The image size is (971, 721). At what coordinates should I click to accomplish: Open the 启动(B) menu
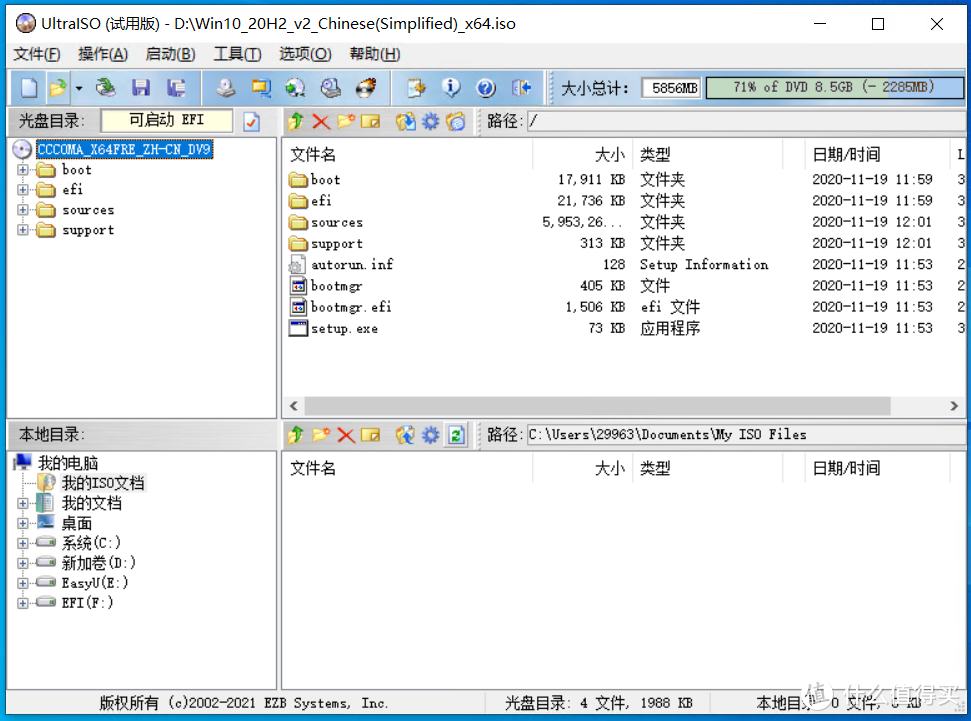(170, 54)
